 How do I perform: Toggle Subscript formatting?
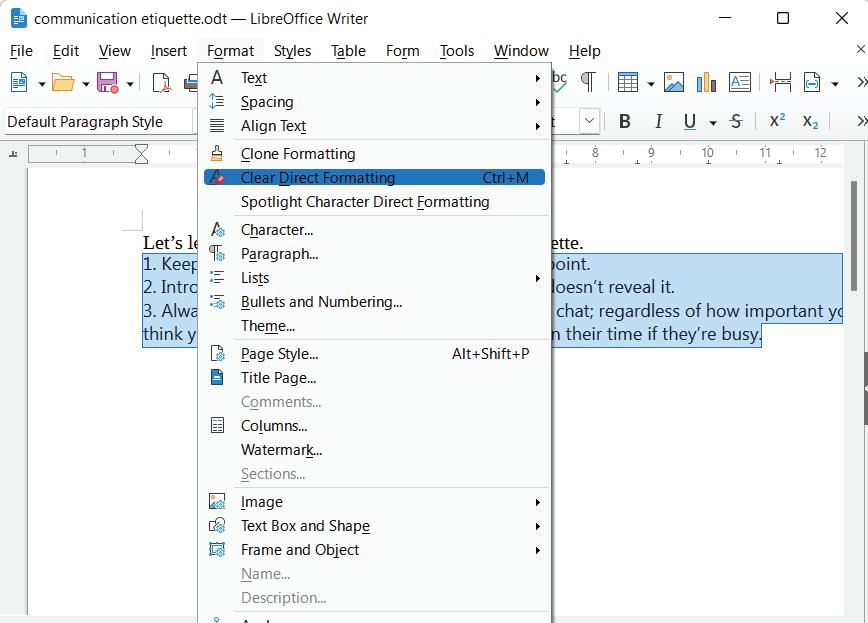810,122
